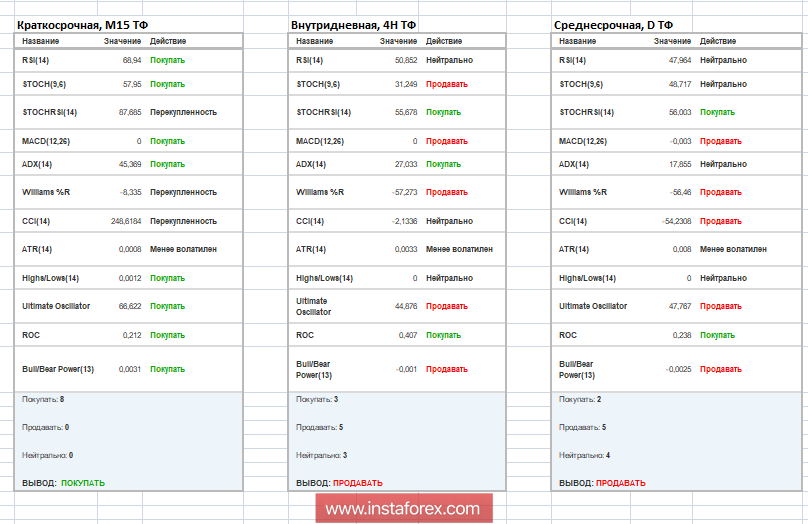Select ROC value 0,407
808x524 pixels.
(x=408, y=335)
